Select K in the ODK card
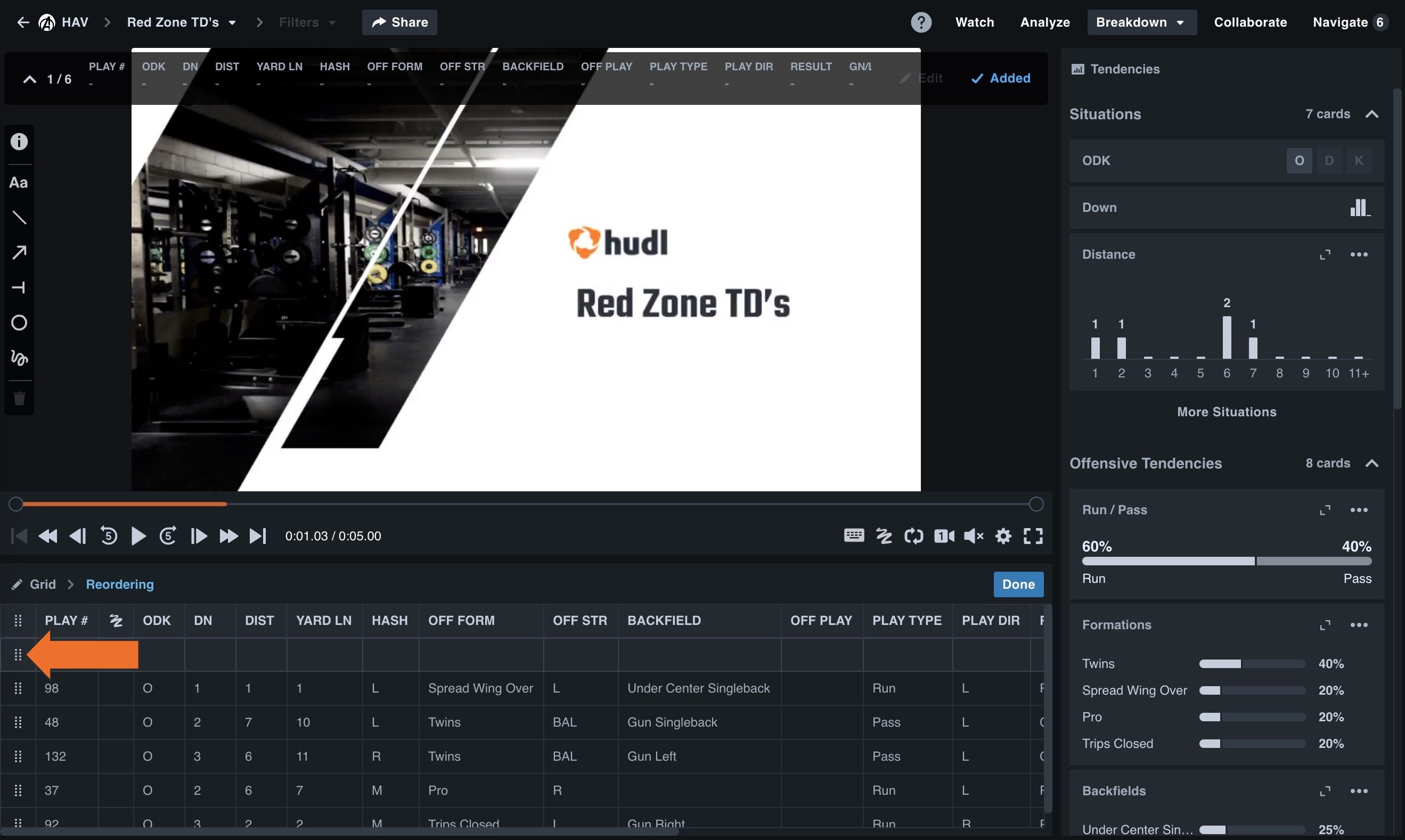This screenshot has height=840, width=1405. pyautogui.click(x=1360, y=160)
